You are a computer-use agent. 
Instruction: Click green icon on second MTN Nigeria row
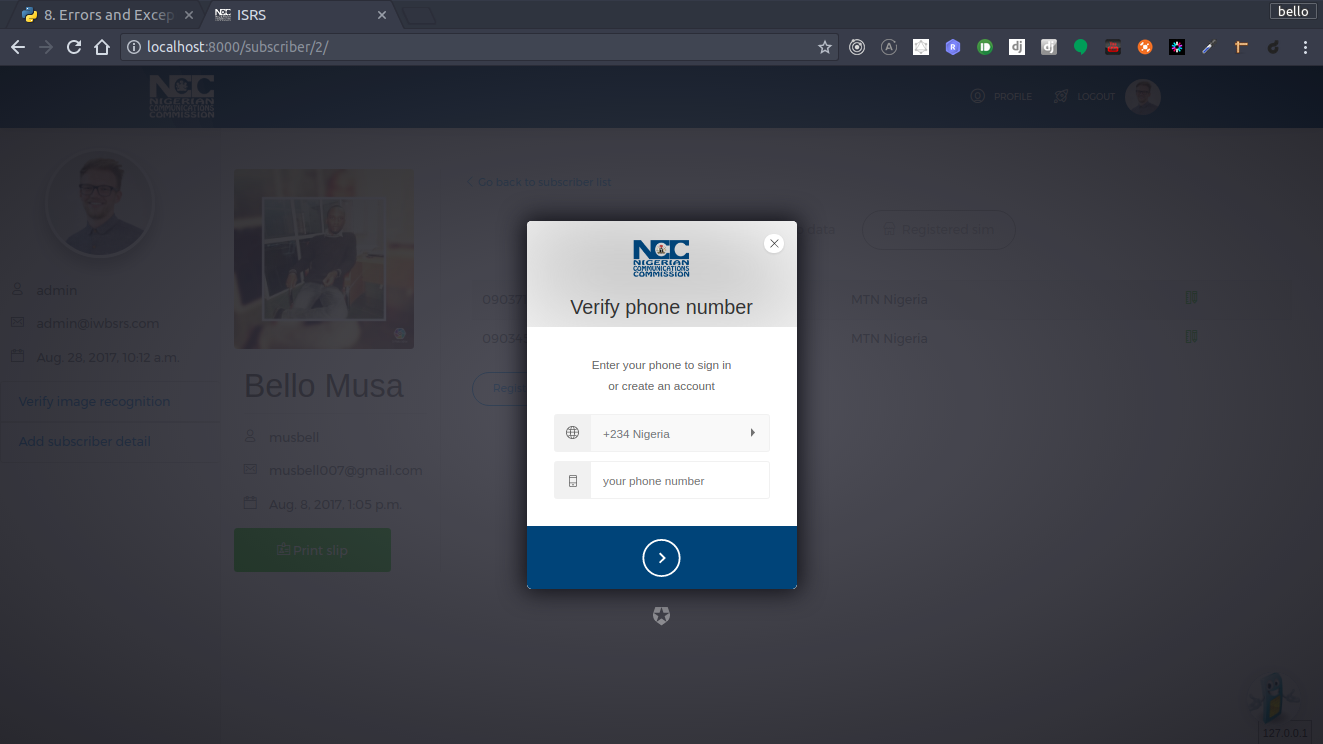1192,337
